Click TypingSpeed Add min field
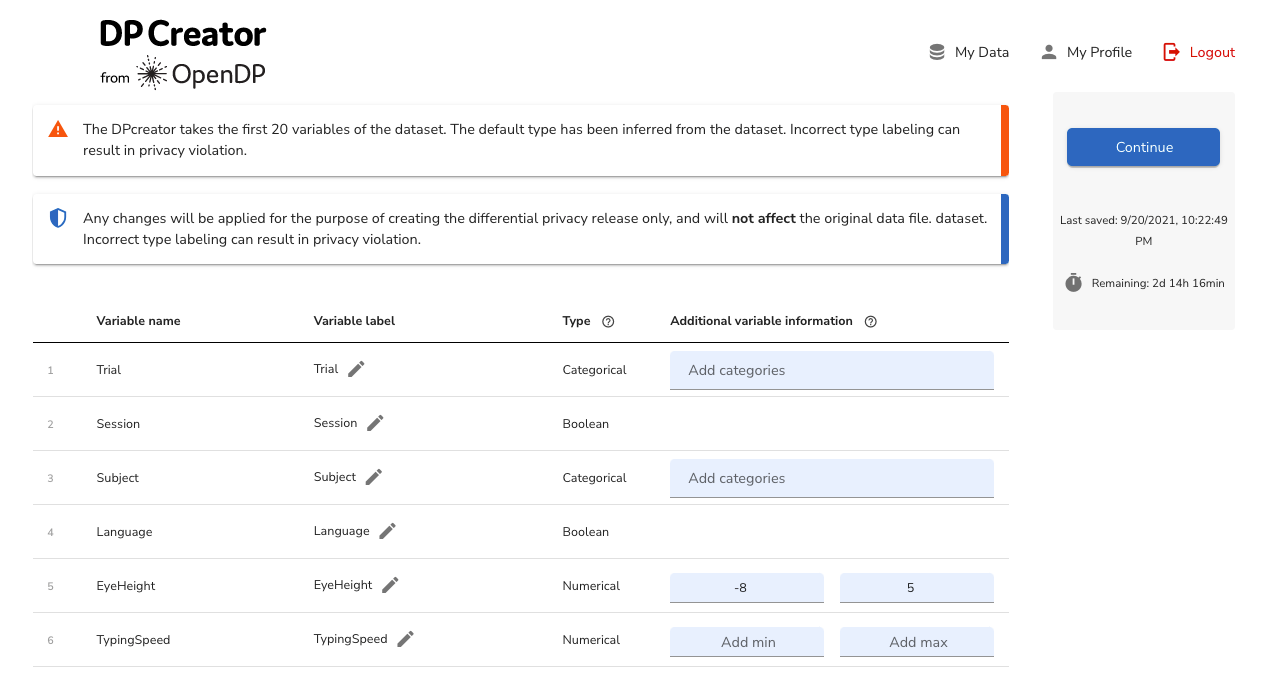 746,642
